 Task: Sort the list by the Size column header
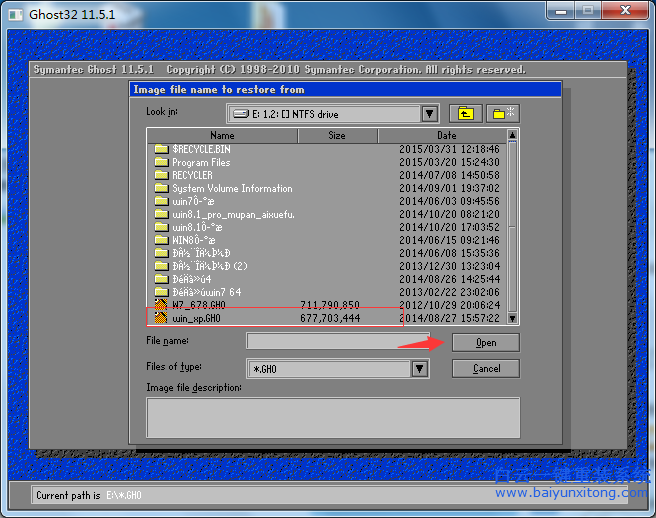pyautogui.click(x=337, y=136)
